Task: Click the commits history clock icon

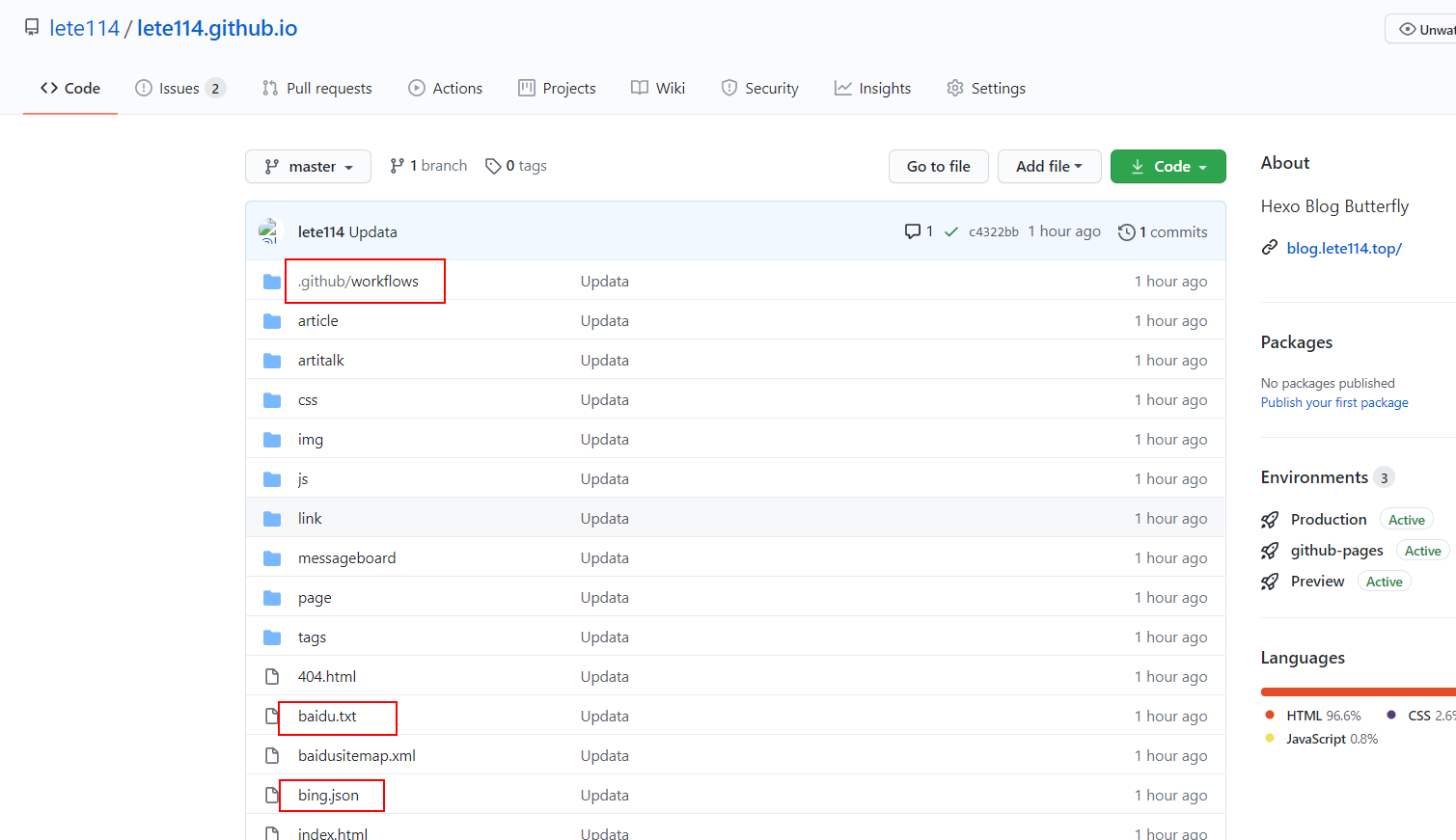Action: [1126, 232]
